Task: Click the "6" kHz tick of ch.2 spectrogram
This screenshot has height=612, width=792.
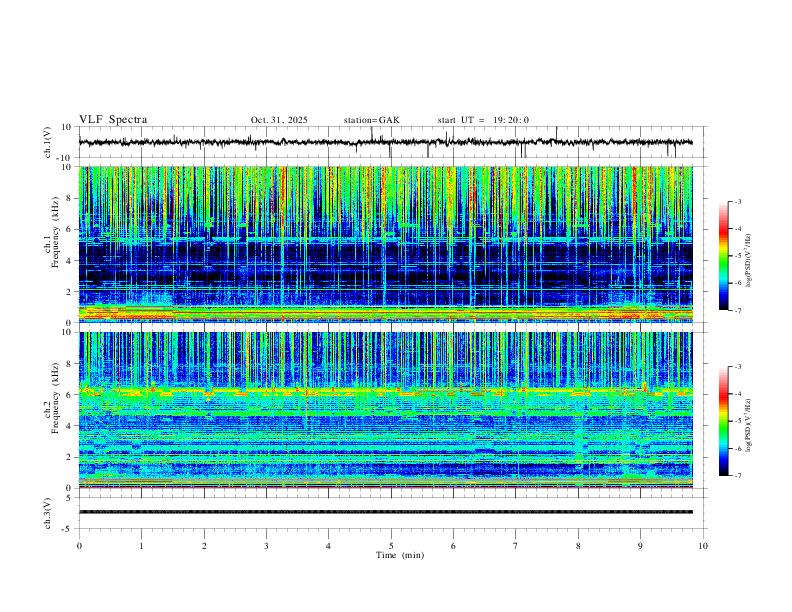Action: click(70, 395)
